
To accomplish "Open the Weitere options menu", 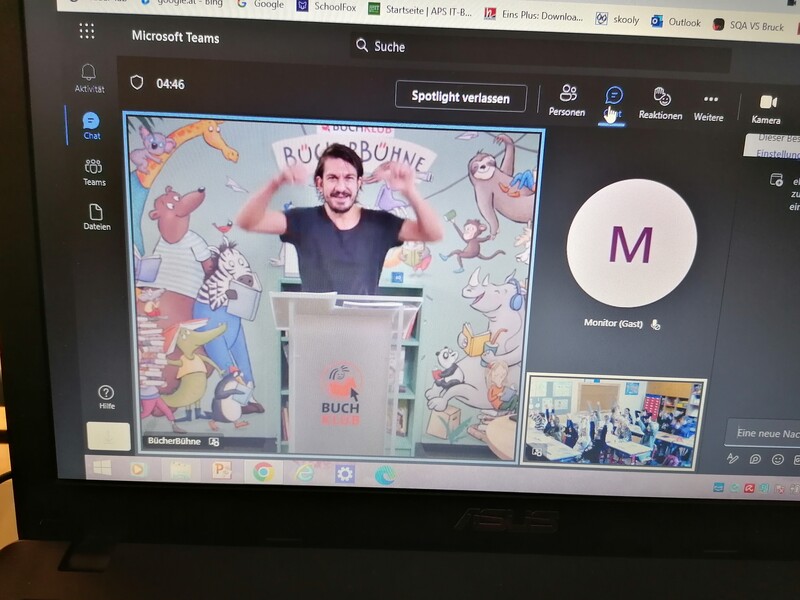I will (709, 109).
